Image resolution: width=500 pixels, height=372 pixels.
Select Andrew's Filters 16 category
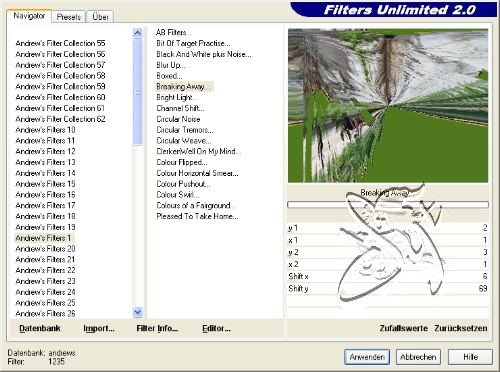(x=45, y=194)
